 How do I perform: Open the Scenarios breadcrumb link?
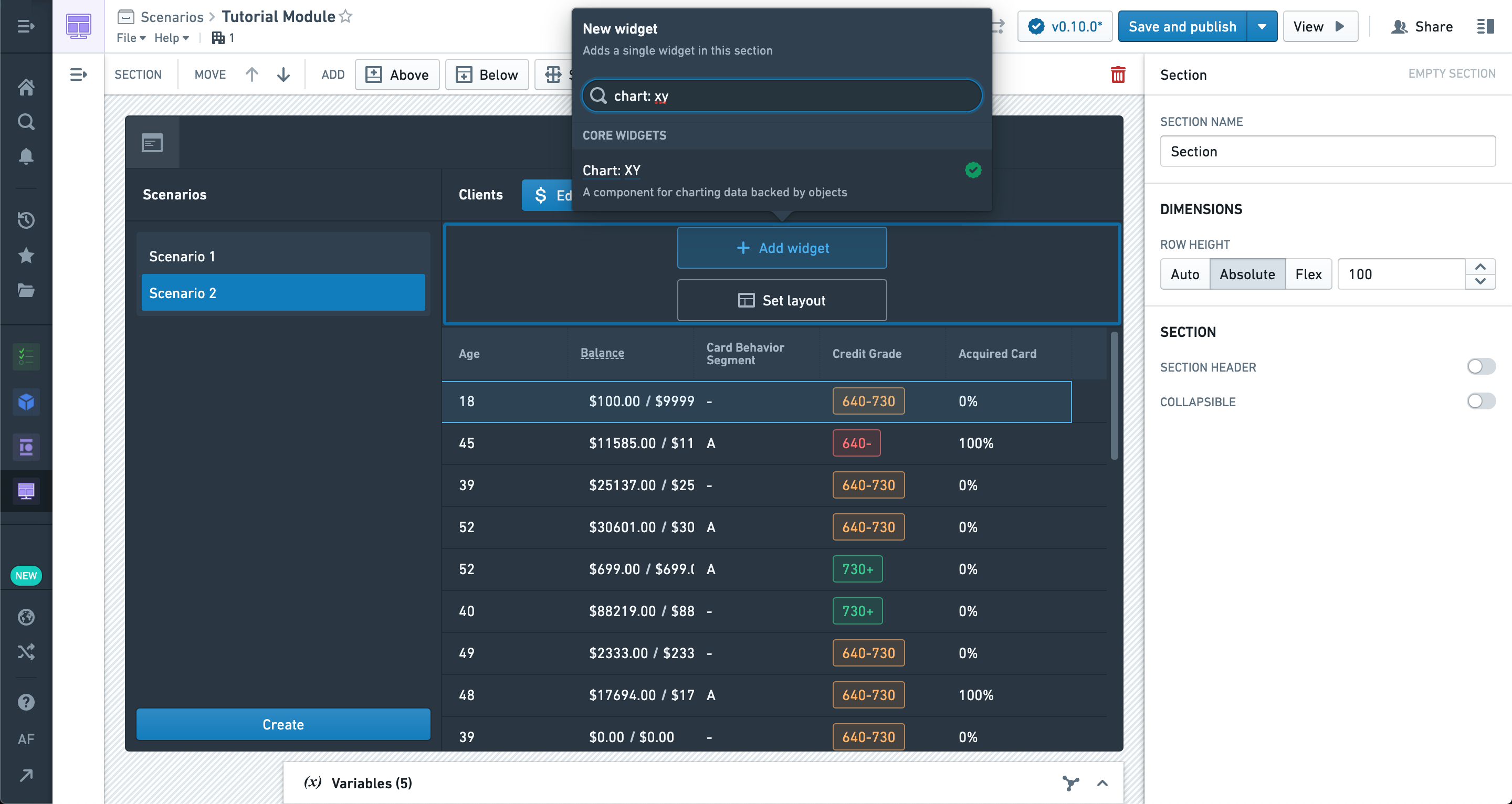pos(171,16)
